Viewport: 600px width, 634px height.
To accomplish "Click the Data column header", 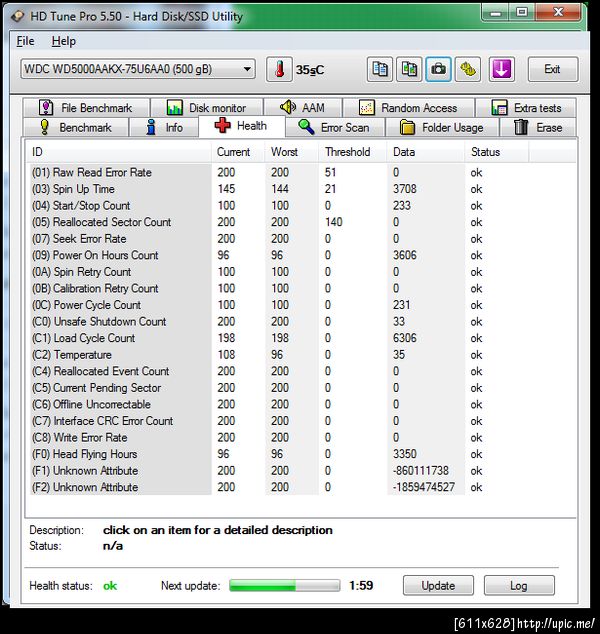I will pos(426,152).
